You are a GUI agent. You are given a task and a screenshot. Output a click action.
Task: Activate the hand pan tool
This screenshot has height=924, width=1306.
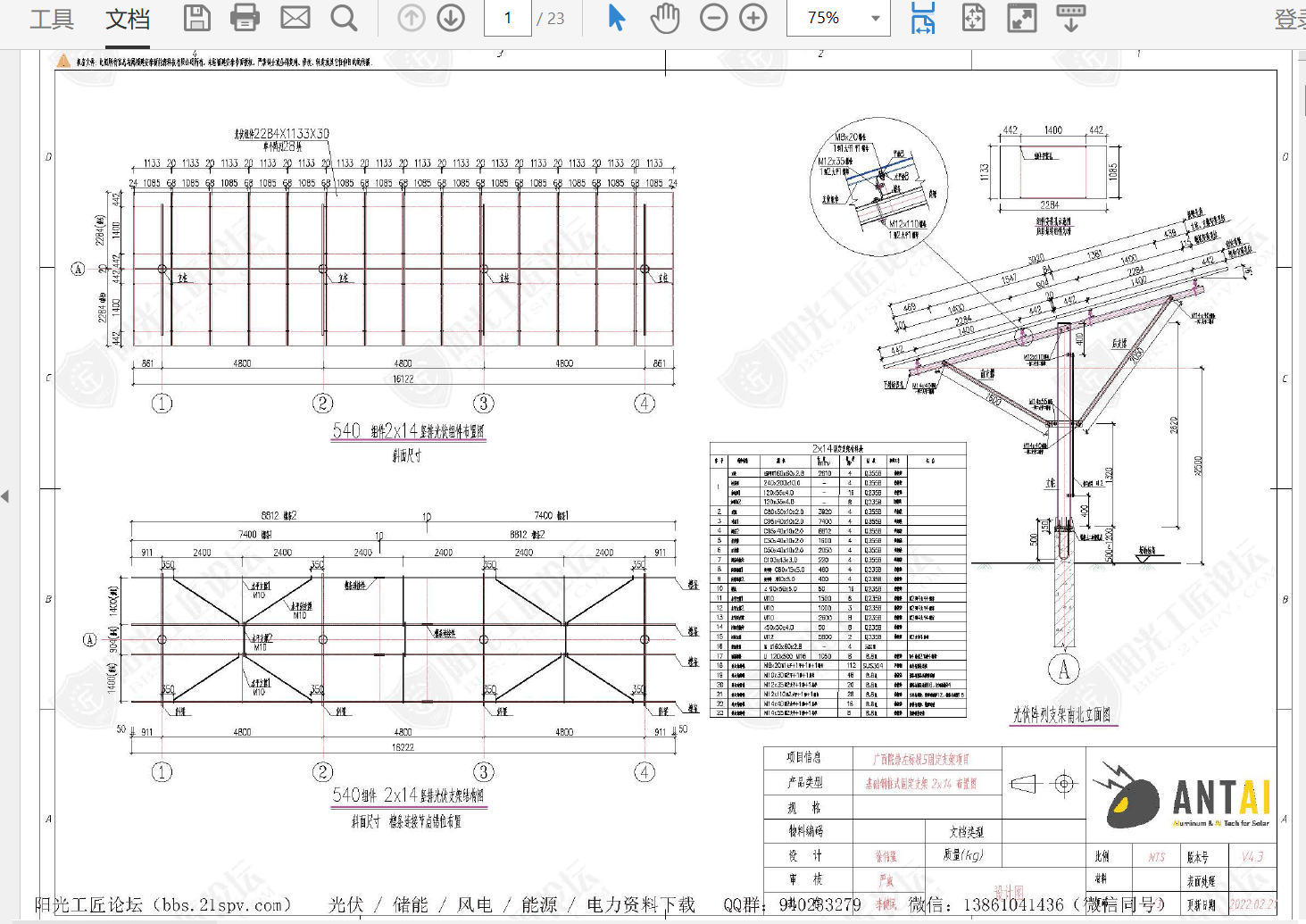pos(665,18)
